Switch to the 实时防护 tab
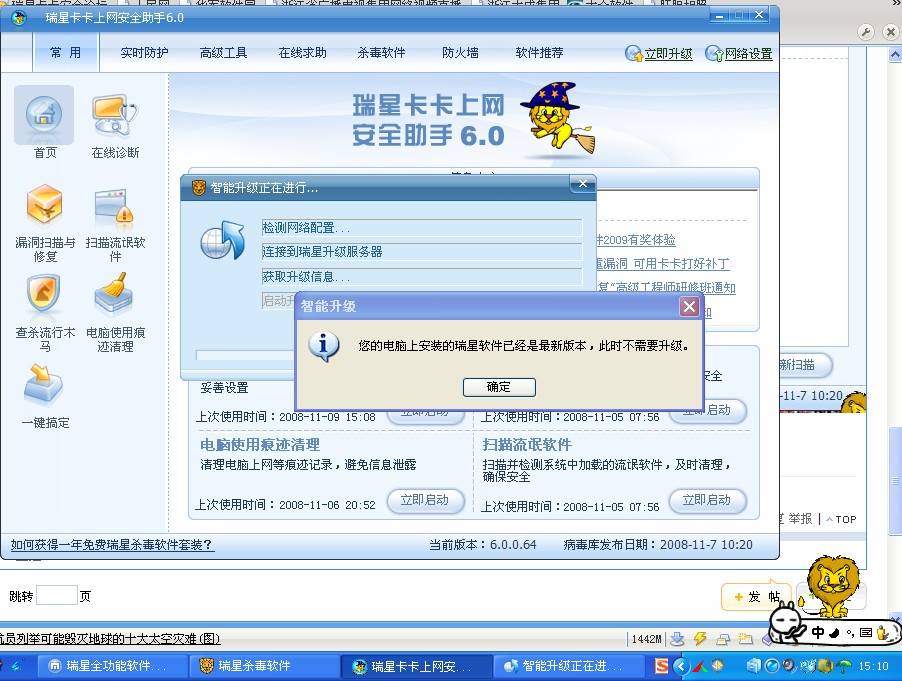 (144, 53)
